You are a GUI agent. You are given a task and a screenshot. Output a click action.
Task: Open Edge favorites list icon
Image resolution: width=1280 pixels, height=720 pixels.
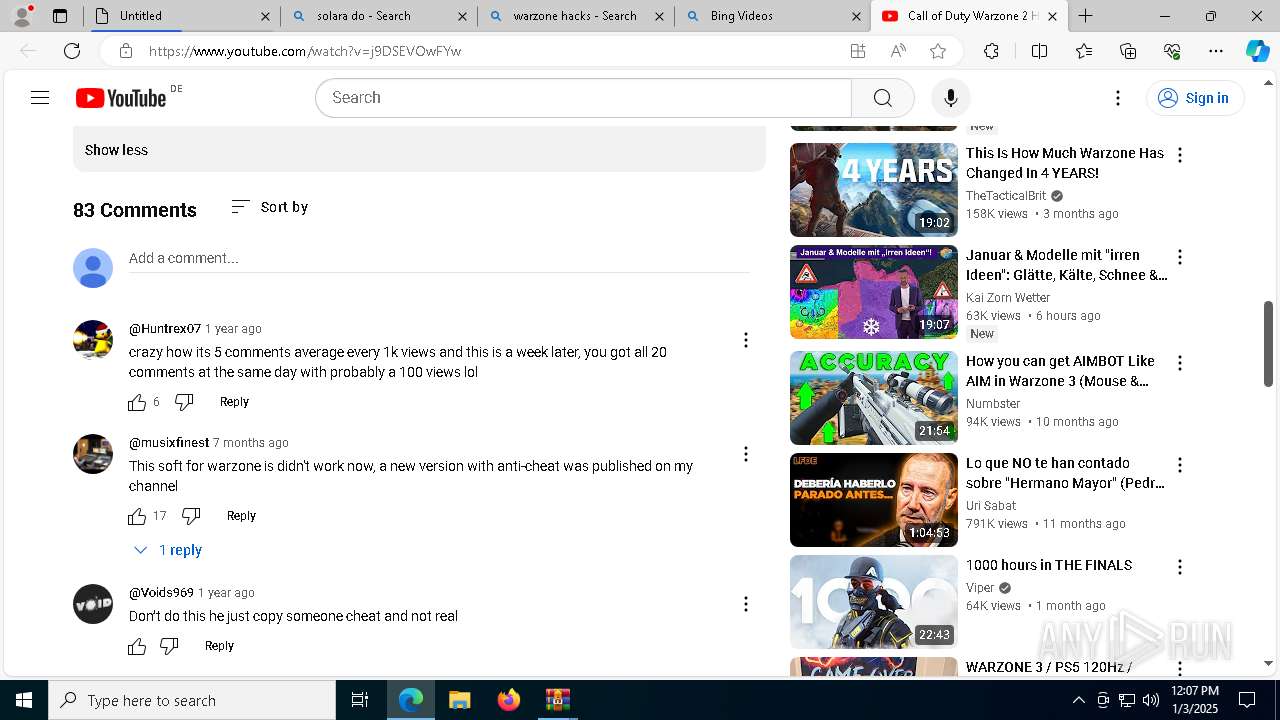pyautogui.click(x=1084, y=51)
